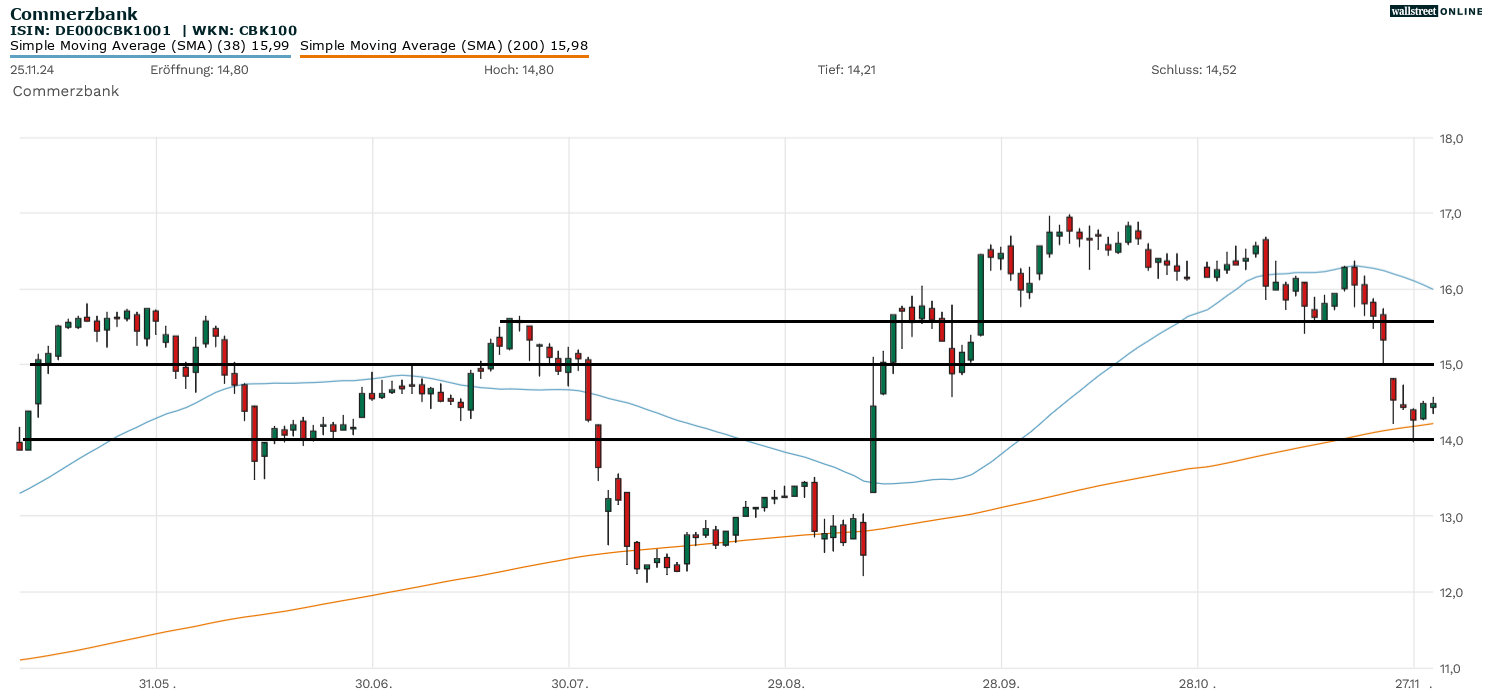
Task: Click the 18,0 label on price axis
Action: click(x=1451, y=138)
